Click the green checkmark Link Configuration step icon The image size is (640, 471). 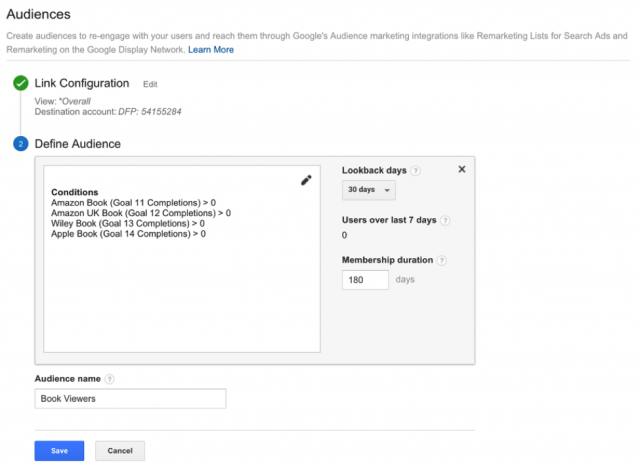click(20, 83)
